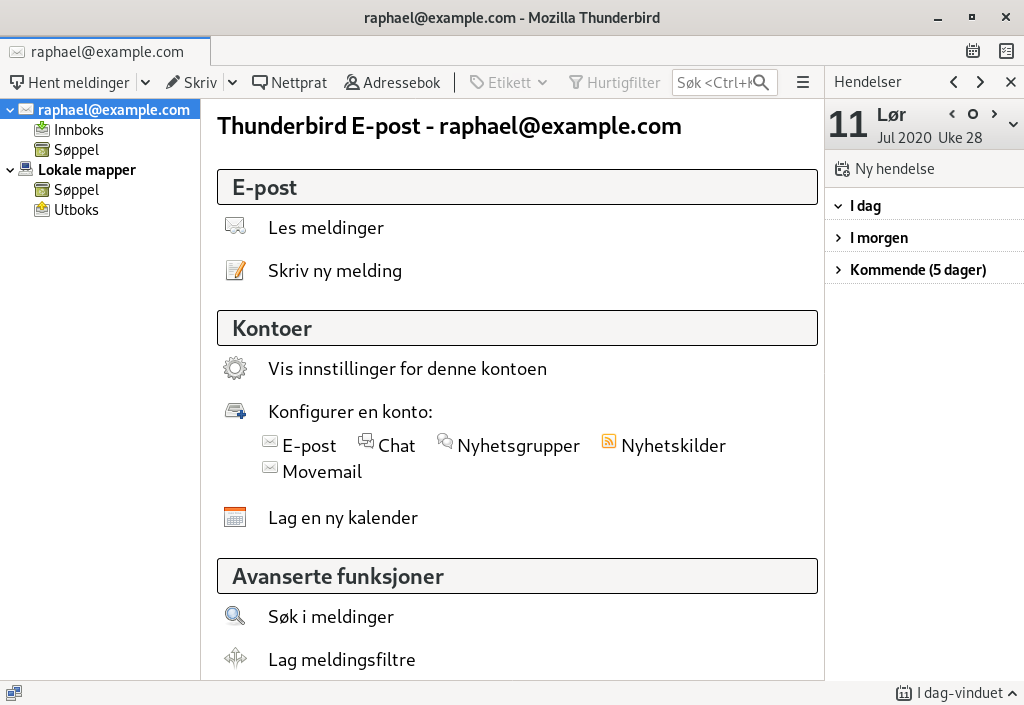Collapse the I dag section
Viewport: 1024px width, 705px height.
[x=838, y=205]
